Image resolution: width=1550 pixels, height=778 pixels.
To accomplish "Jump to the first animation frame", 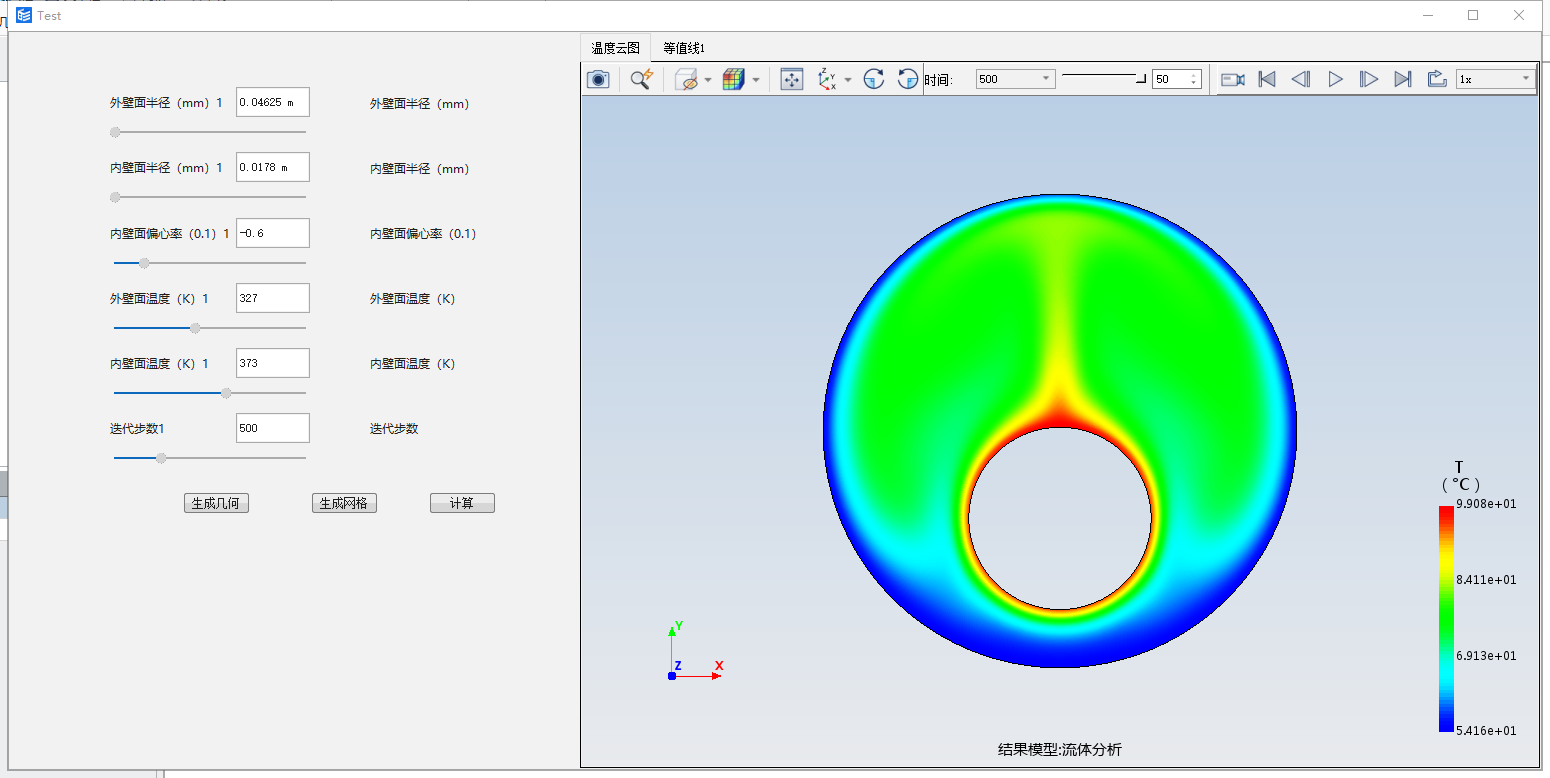I will point(1267,79).
